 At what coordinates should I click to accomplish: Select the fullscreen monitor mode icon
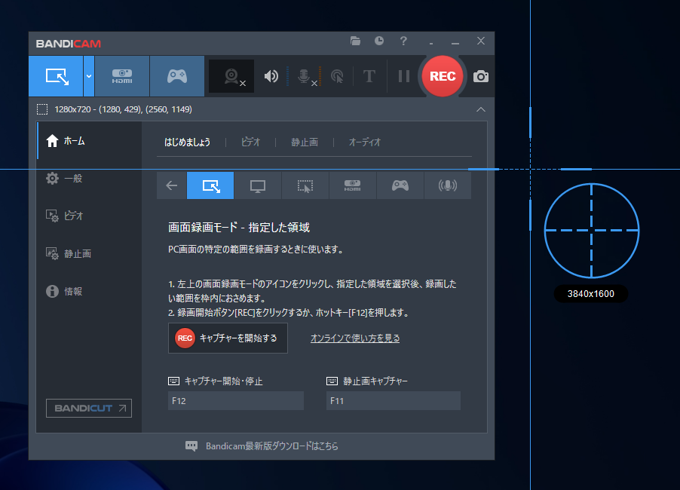click(x=258, y=186)
